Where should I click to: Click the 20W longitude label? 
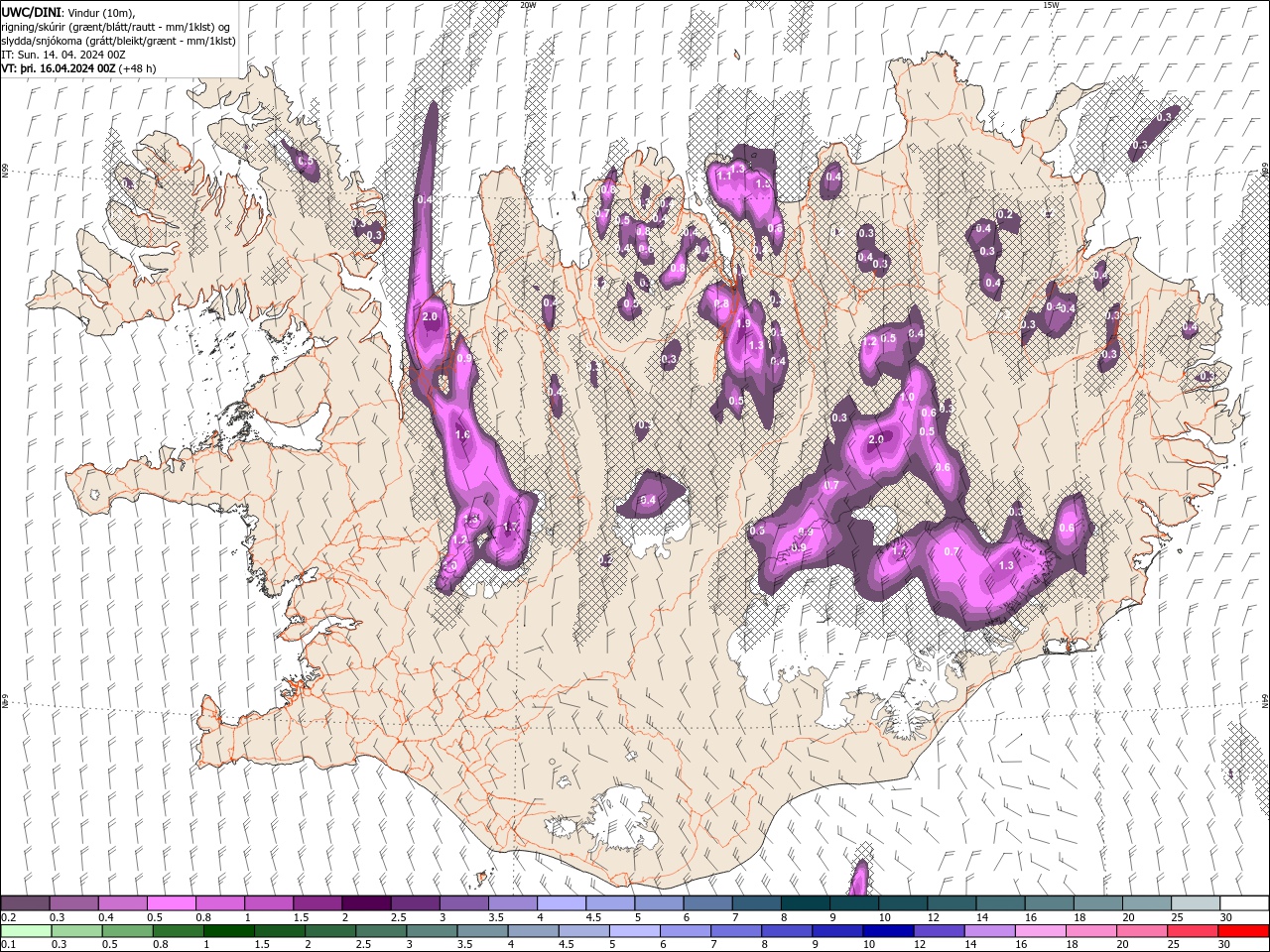point(528,5)
